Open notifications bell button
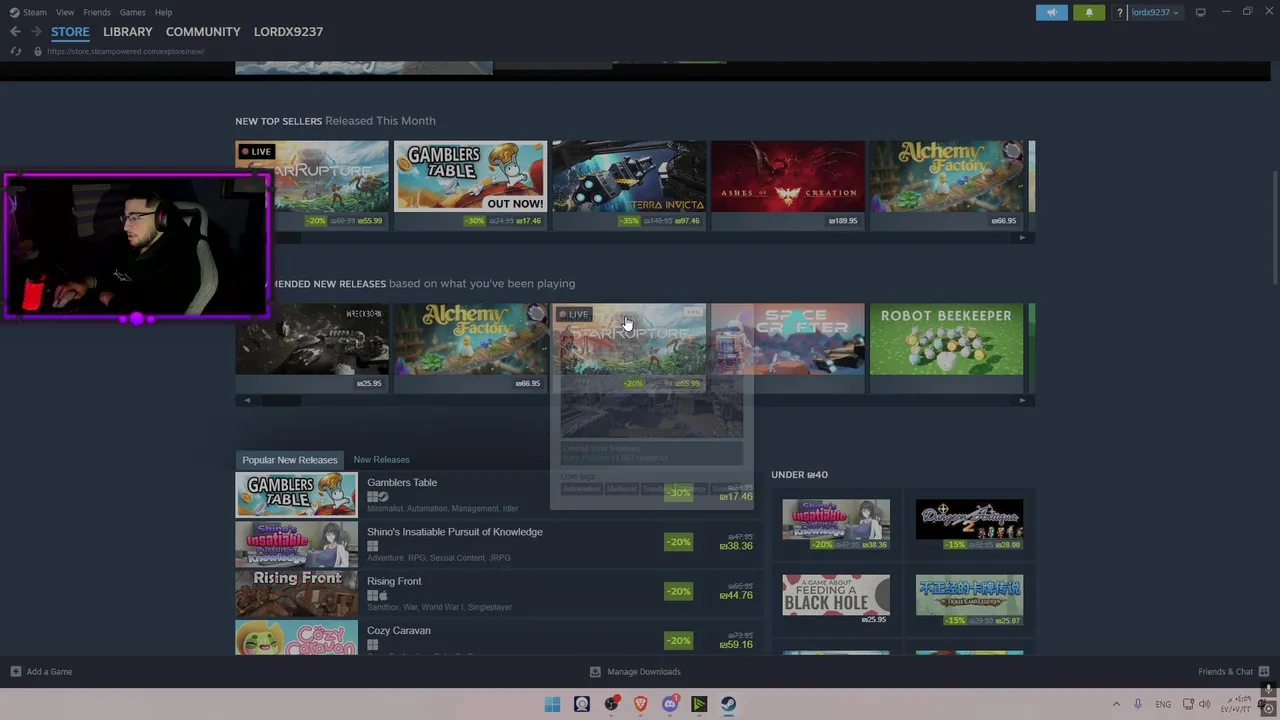1280x720 pixels. [x=1089, y=12]
